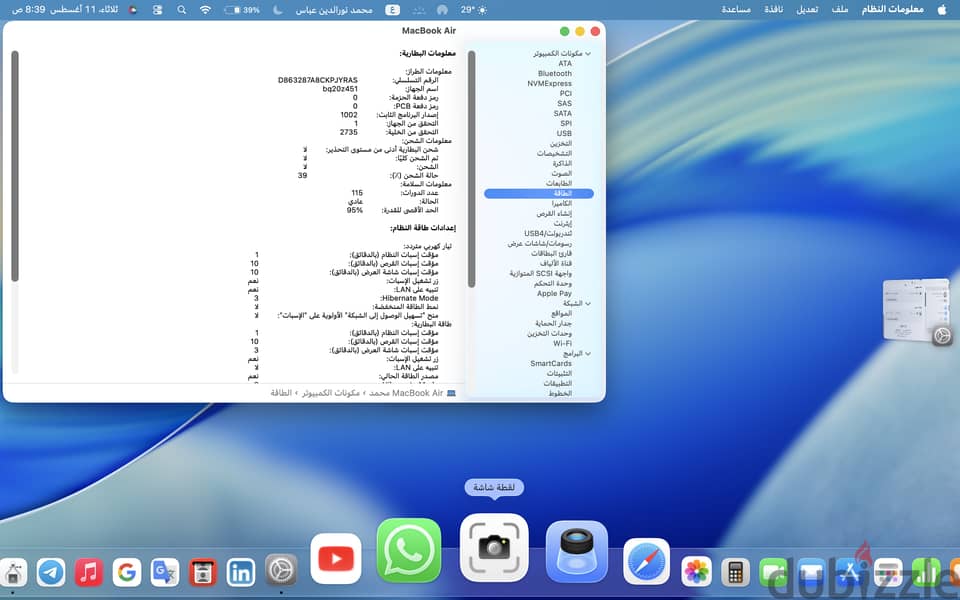The height and width of the screenshot is (600, 960).
Task: Click UAE flag input source icon
Action: pyautogui.click(x=133, y=10)
